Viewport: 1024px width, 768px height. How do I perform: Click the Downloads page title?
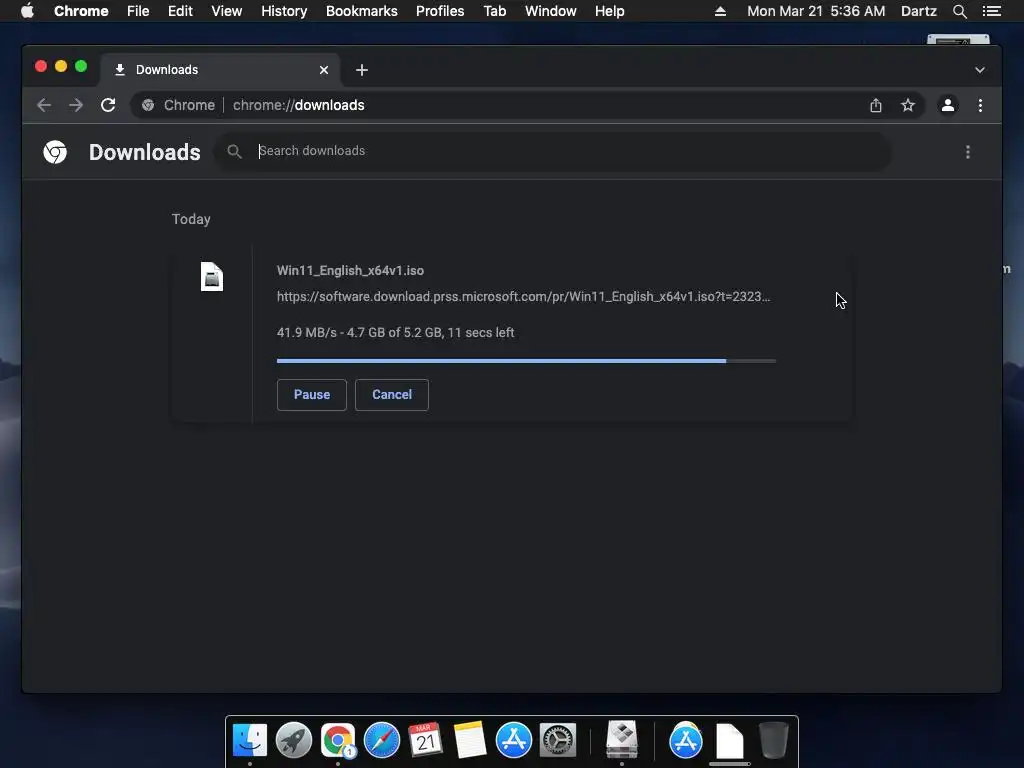click(x=144, y=152)
